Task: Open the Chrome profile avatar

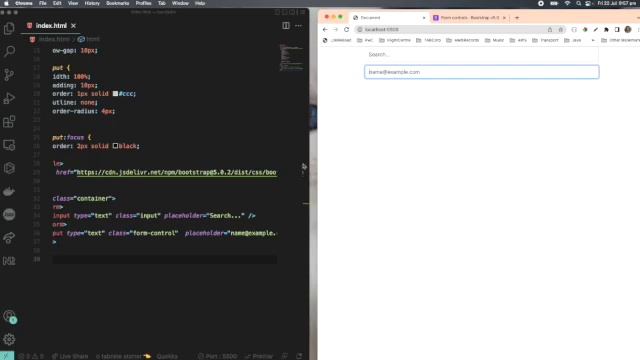Action: tap(628, 29)
